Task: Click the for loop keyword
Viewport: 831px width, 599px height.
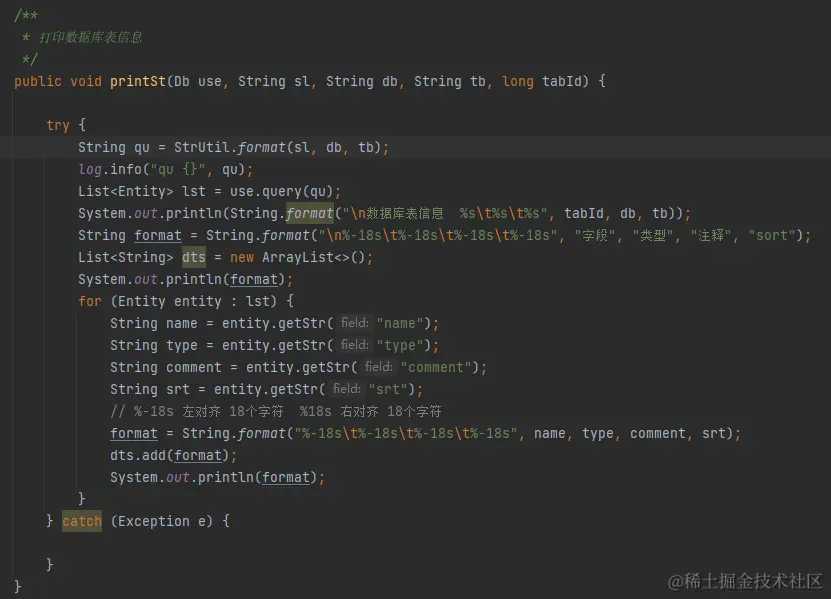Action: coord(90,301)
